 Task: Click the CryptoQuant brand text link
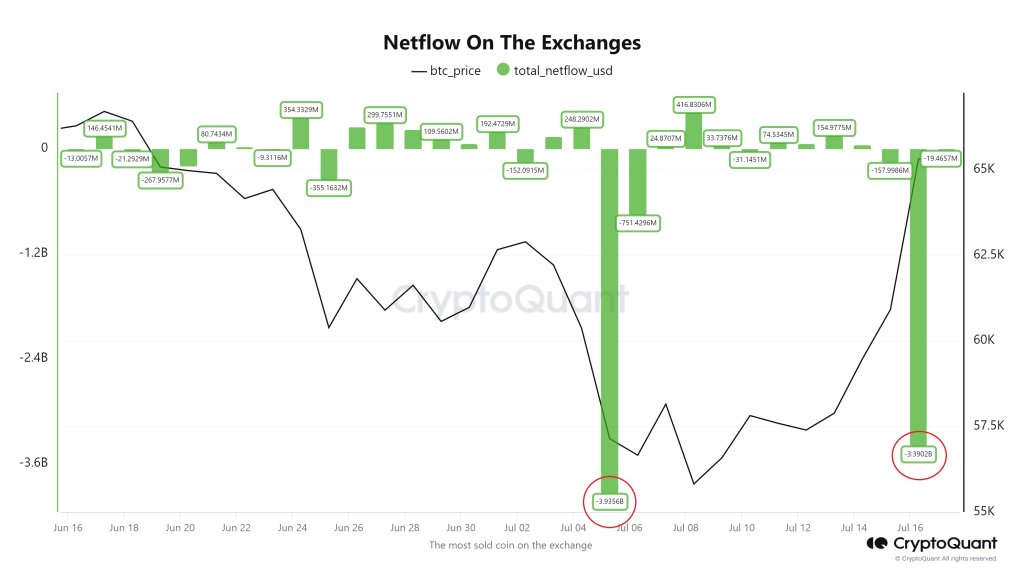point(944,543)
